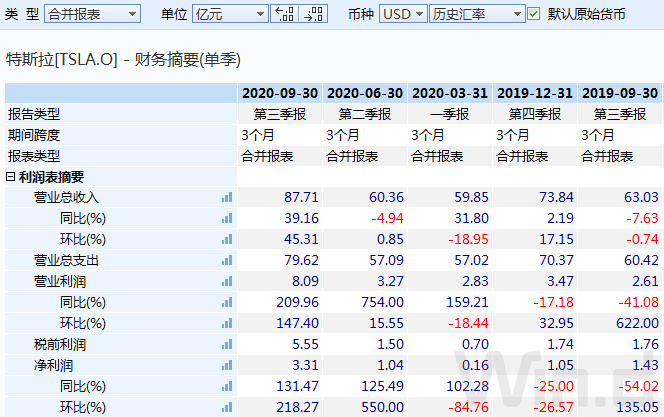Click the 期间跨度 row label
Image resolution: width=664 pixels, height=417 pixels.
(34, 135)
